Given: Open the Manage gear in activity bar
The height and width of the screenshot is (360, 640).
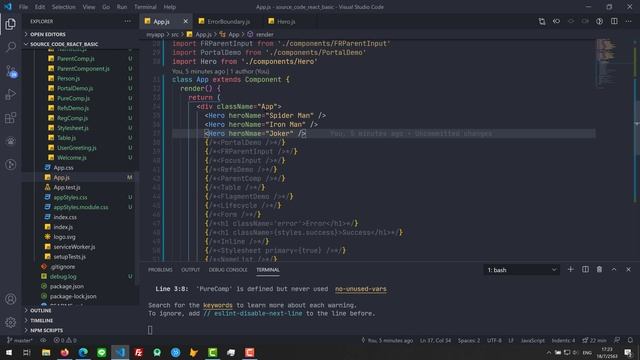Looking at the screenshot, I should tap(11, 322).
